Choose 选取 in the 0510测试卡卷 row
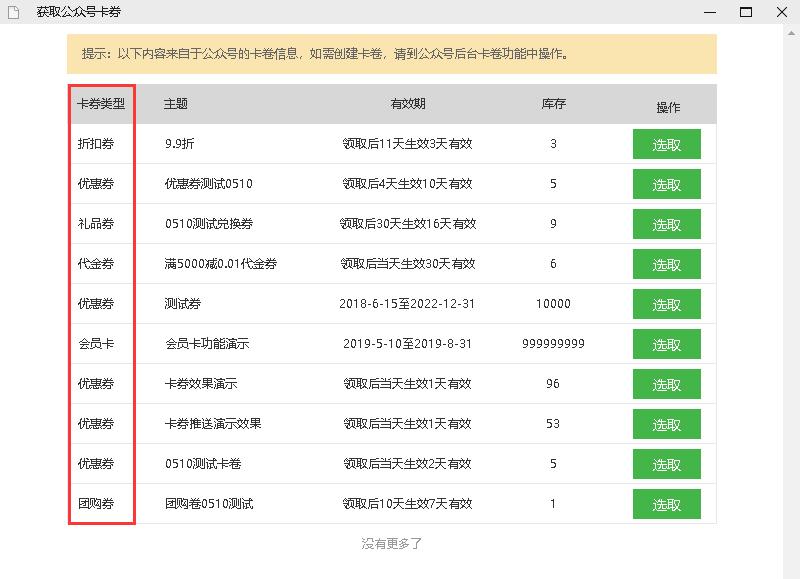 pos(666,464)
